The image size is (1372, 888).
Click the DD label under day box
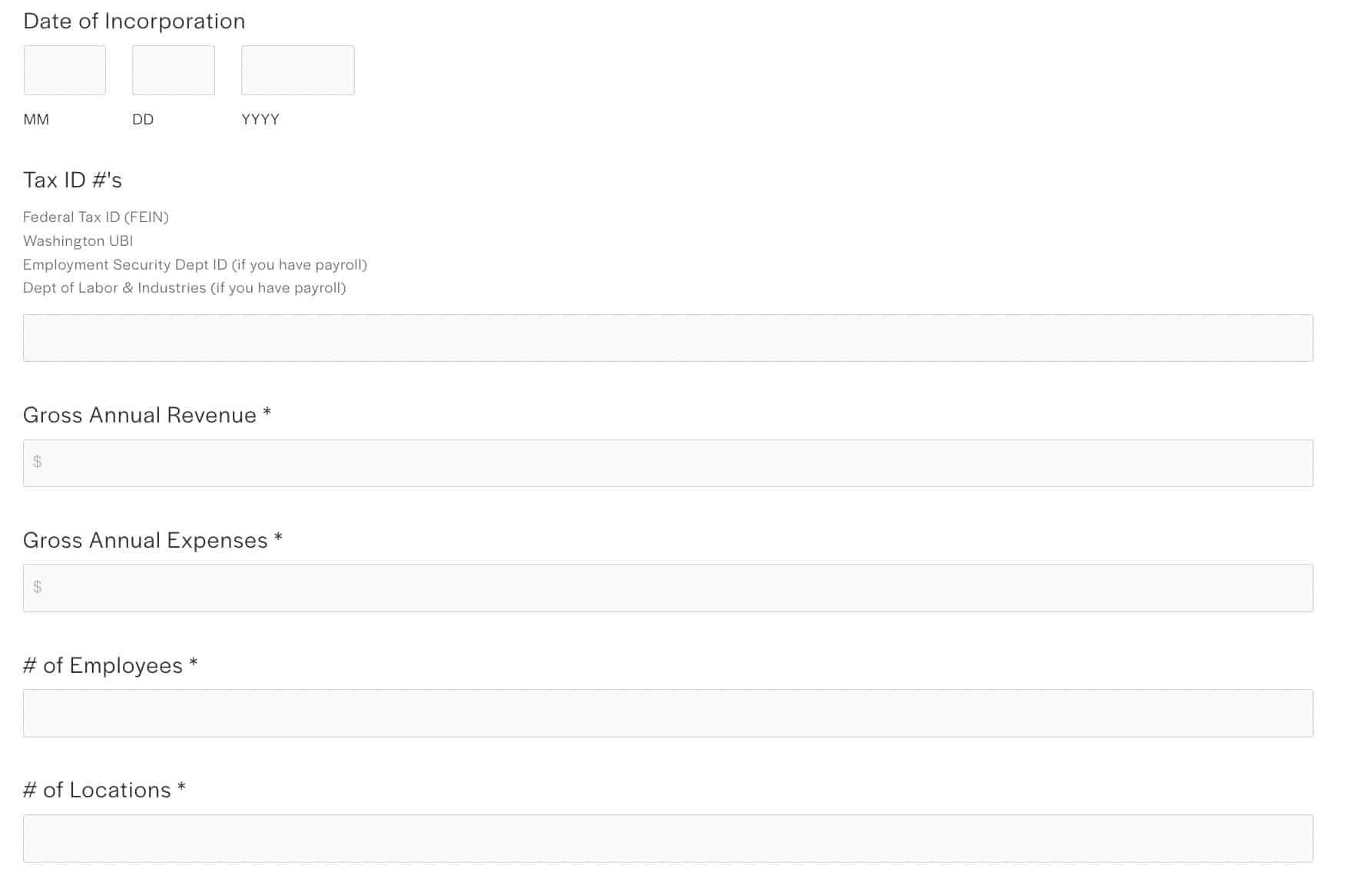pyautogui.click(x=143, y=120)
